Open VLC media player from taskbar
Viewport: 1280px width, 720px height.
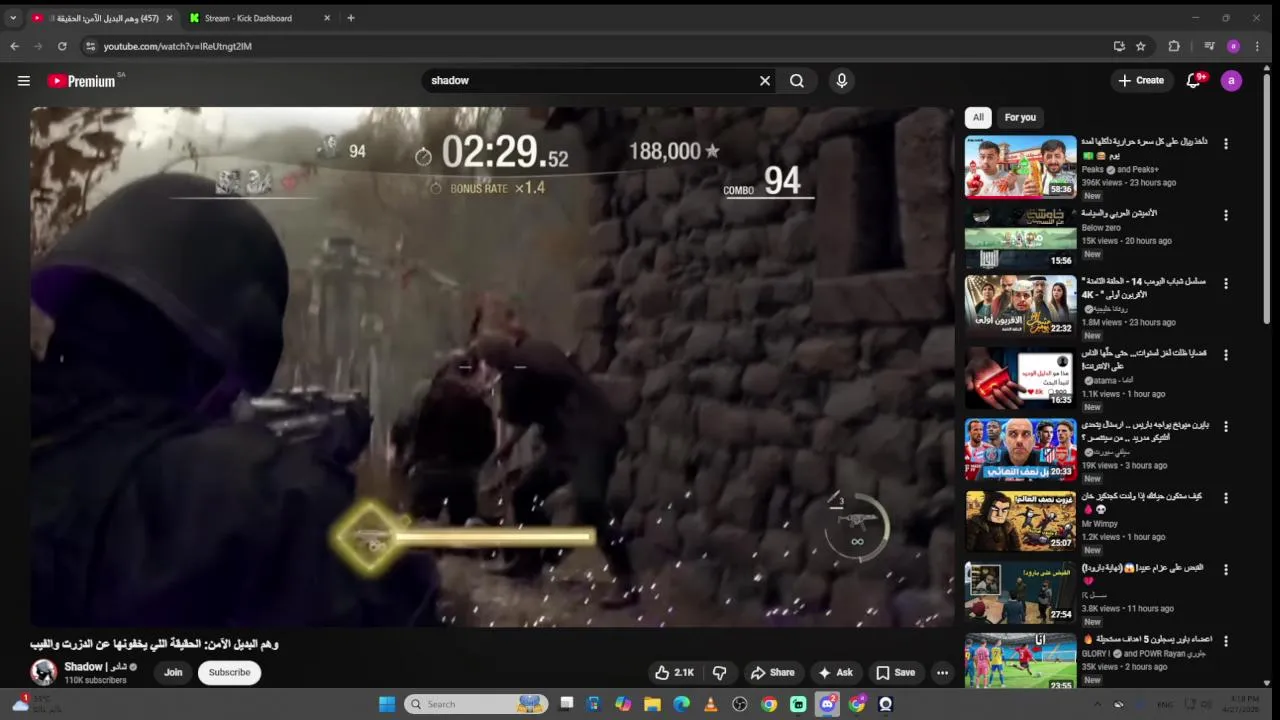[x=711, y=704]
